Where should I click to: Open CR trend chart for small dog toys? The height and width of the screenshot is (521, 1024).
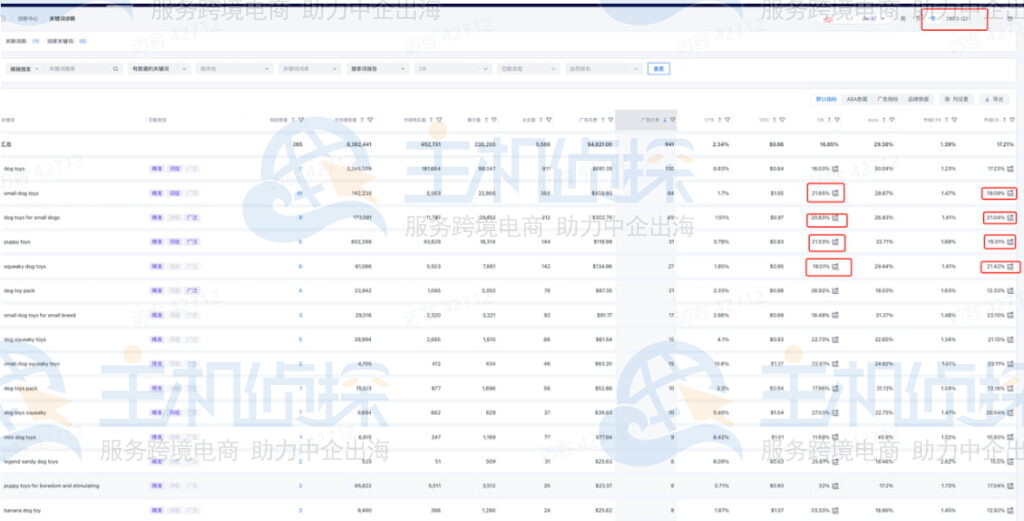(x=837, y=192)
